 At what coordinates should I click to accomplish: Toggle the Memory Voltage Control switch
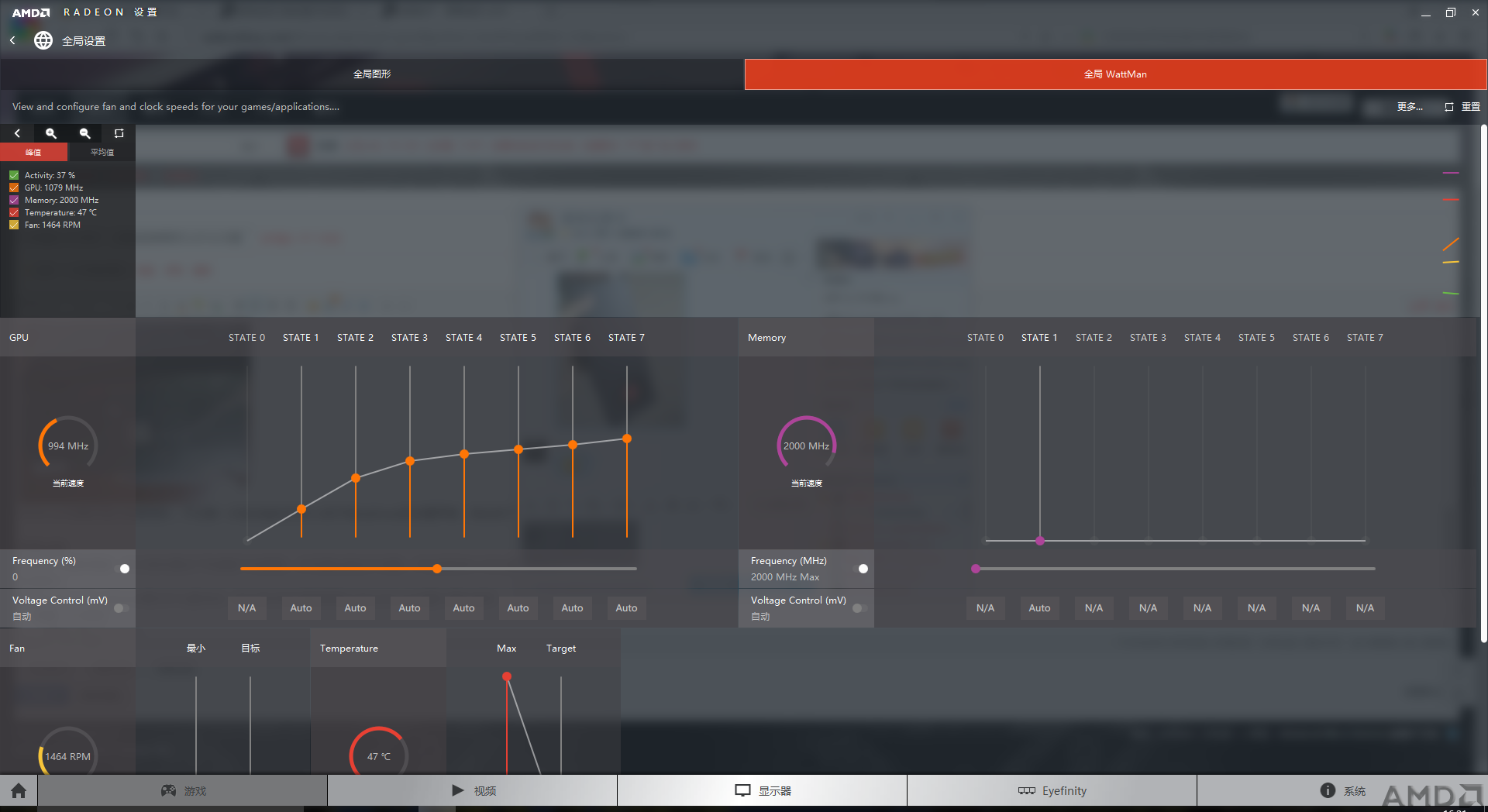pyautogui.click(x=859, y=608)
